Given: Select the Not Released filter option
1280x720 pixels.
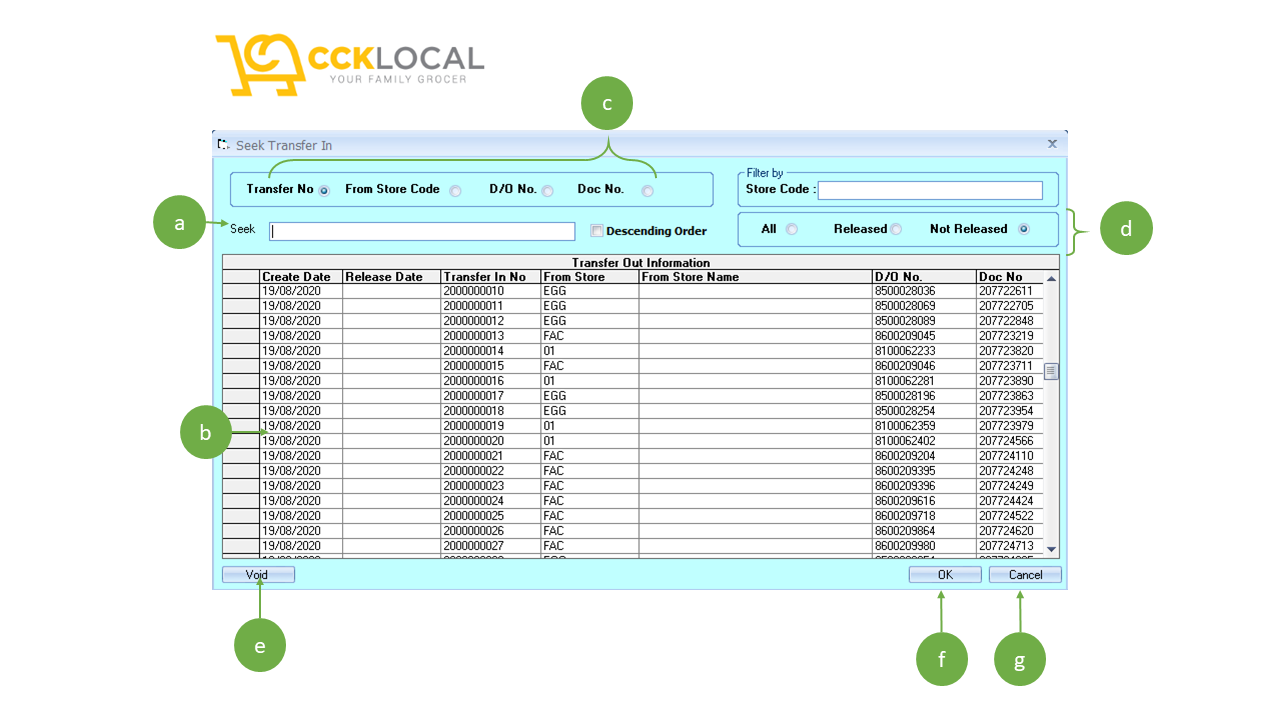Looking at the screenshot, I should click(x=1023, y=229).
